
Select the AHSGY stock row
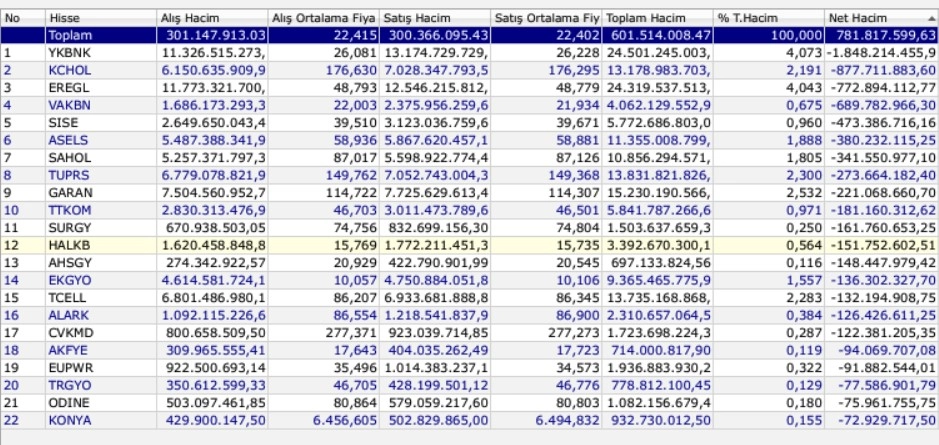coord(470,263)
